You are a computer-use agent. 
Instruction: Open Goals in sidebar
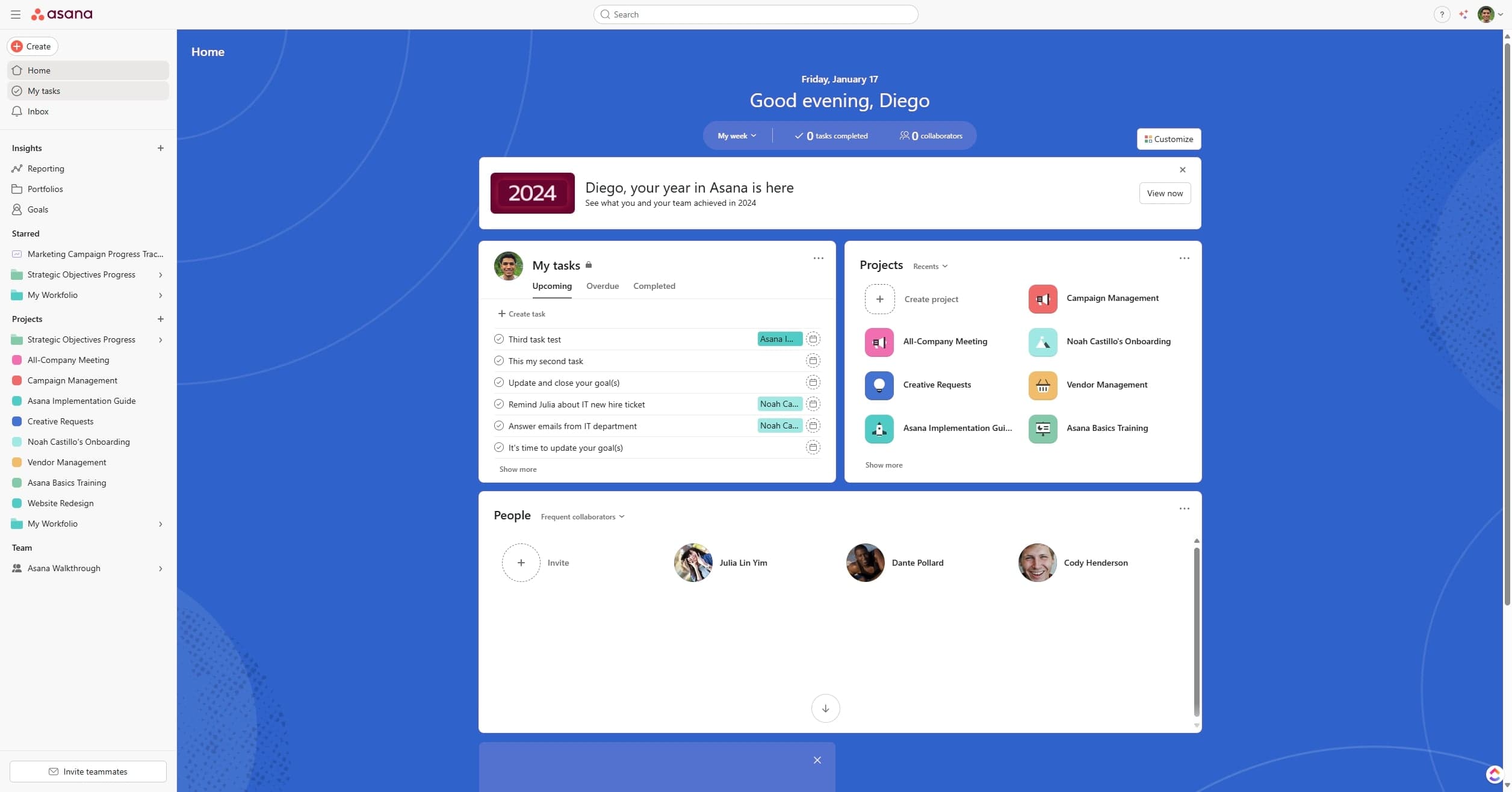point(37,209)
